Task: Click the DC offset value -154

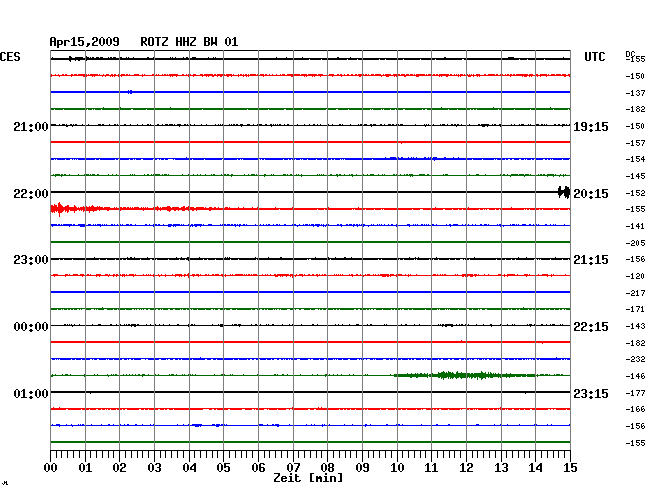Action: [x=635, y=159]
